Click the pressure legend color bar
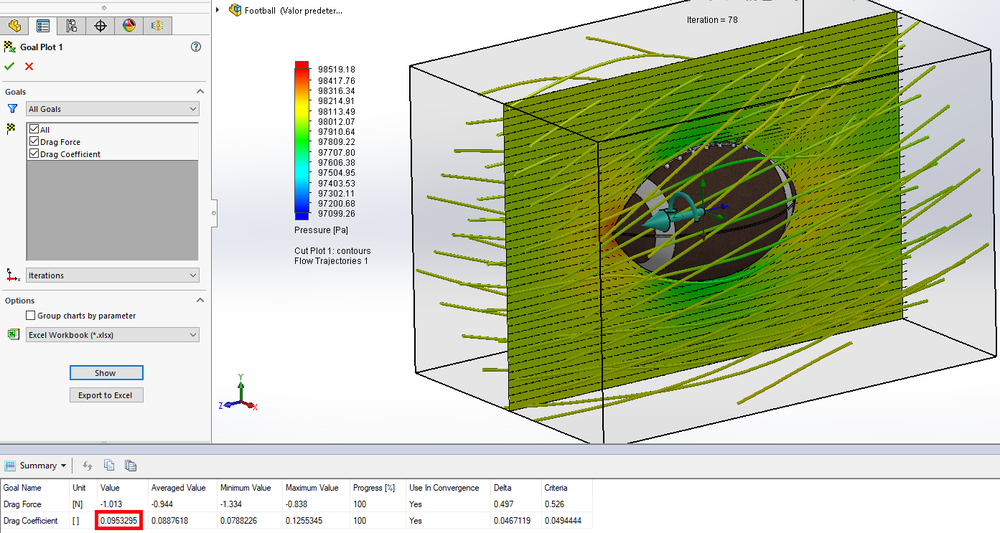Image resolution: width=1000 pixels, height=533 pixels. tap(302, 140)
